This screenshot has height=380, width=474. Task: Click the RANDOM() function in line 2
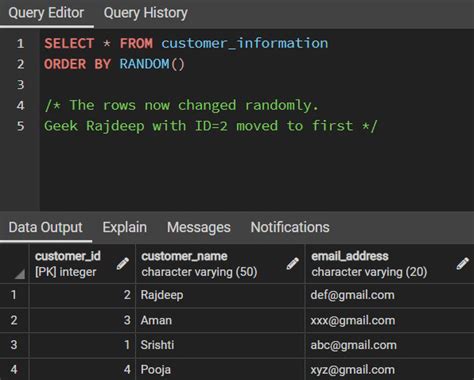tap(152, 64)
